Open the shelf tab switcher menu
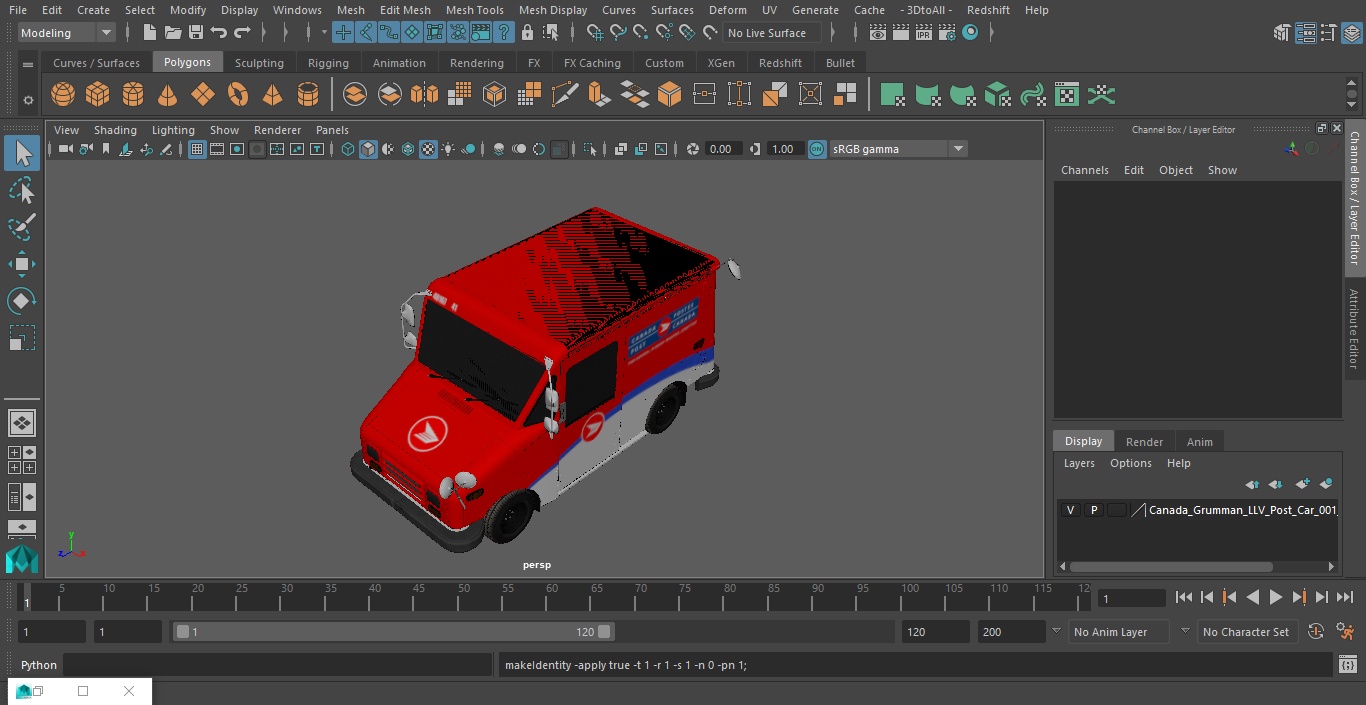 coord(28,64)
